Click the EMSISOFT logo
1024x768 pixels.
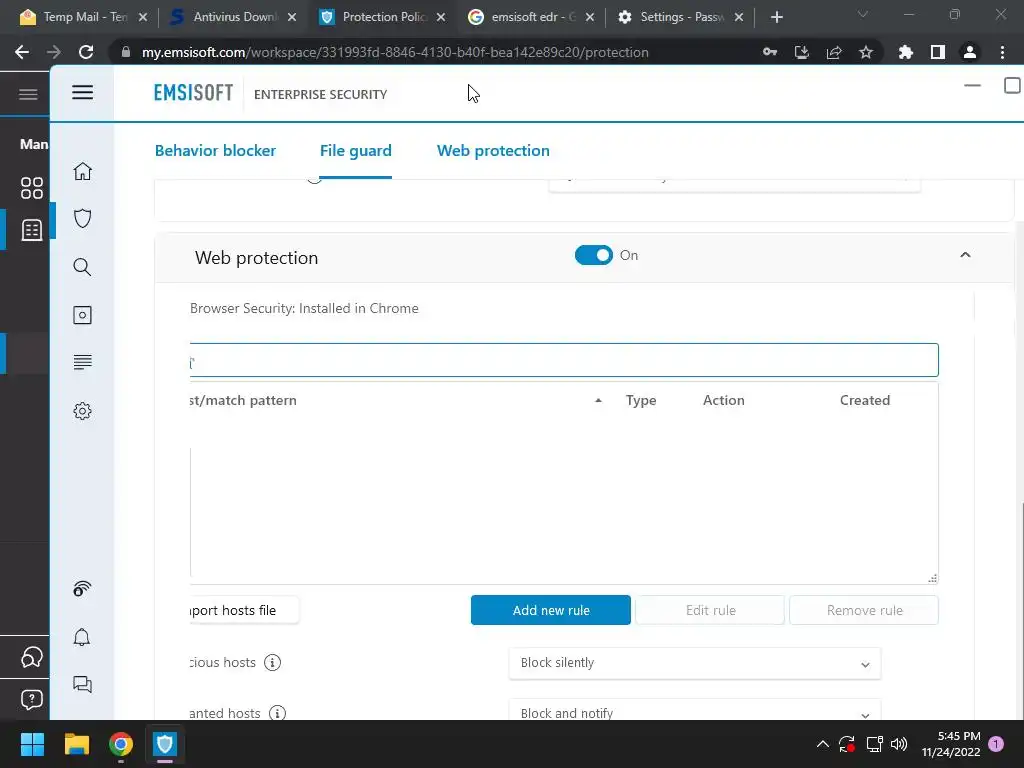(x=193, y=93)
